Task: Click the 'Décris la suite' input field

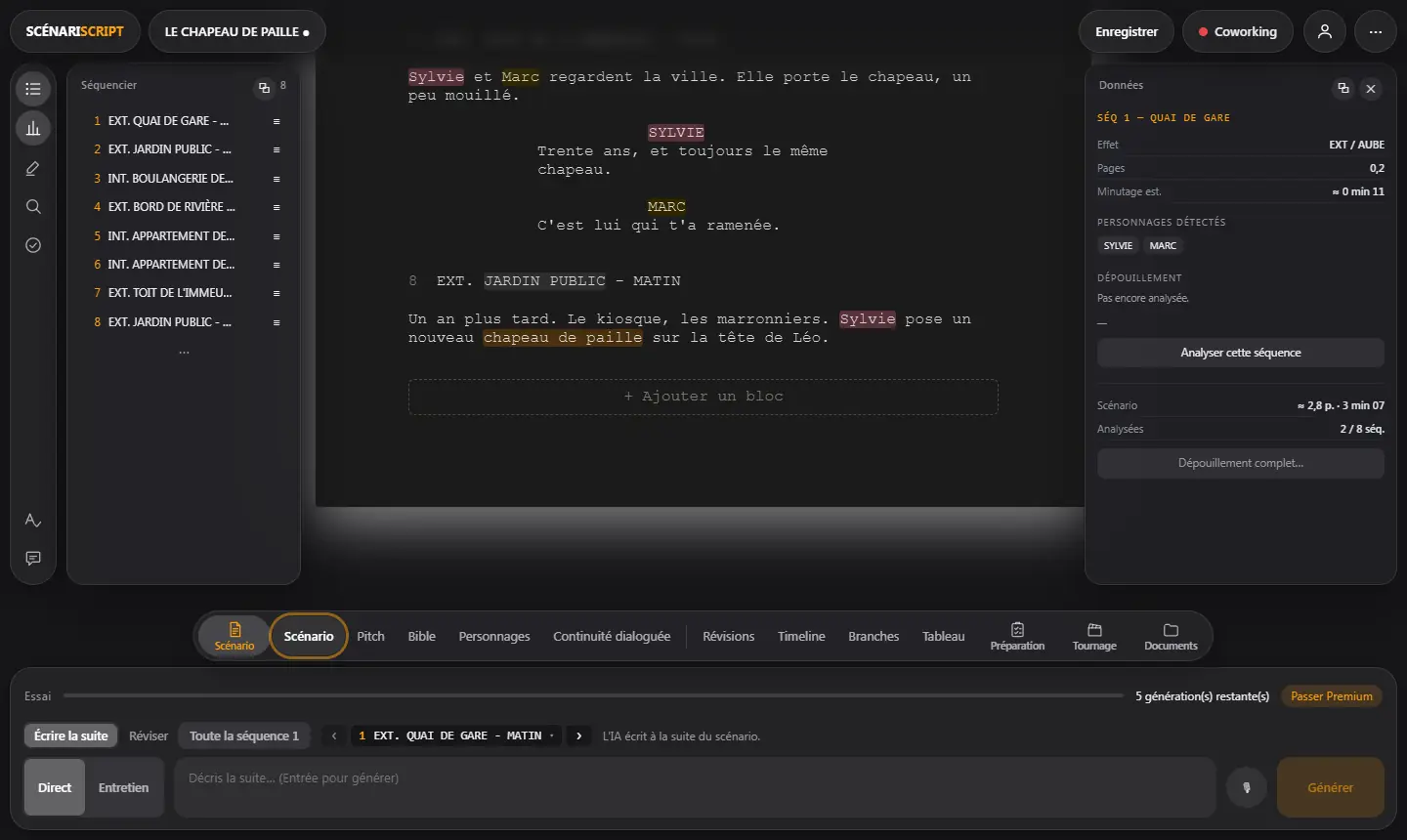Action: pos(695,787)
